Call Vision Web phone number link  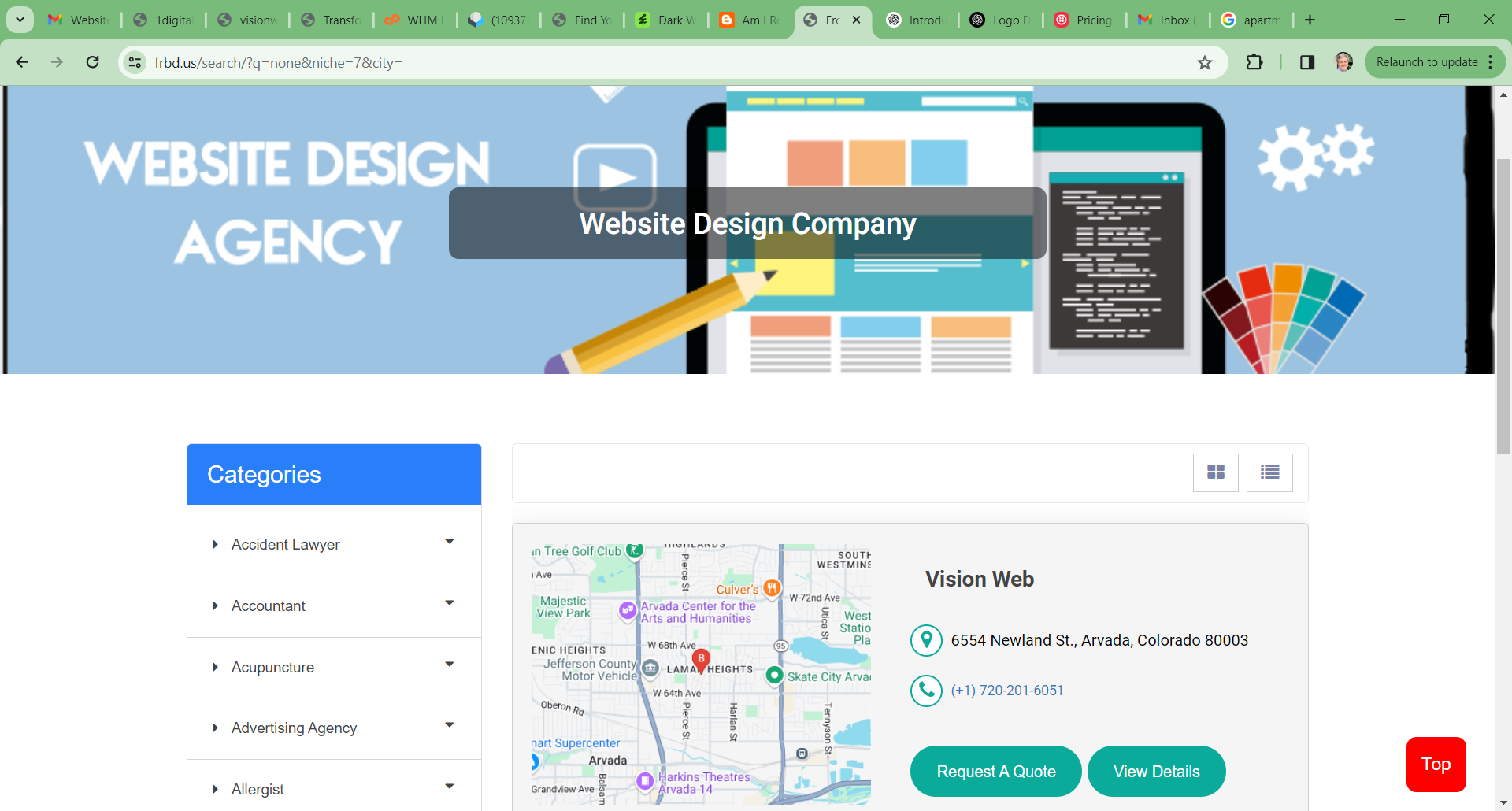tap(1007, 691)
